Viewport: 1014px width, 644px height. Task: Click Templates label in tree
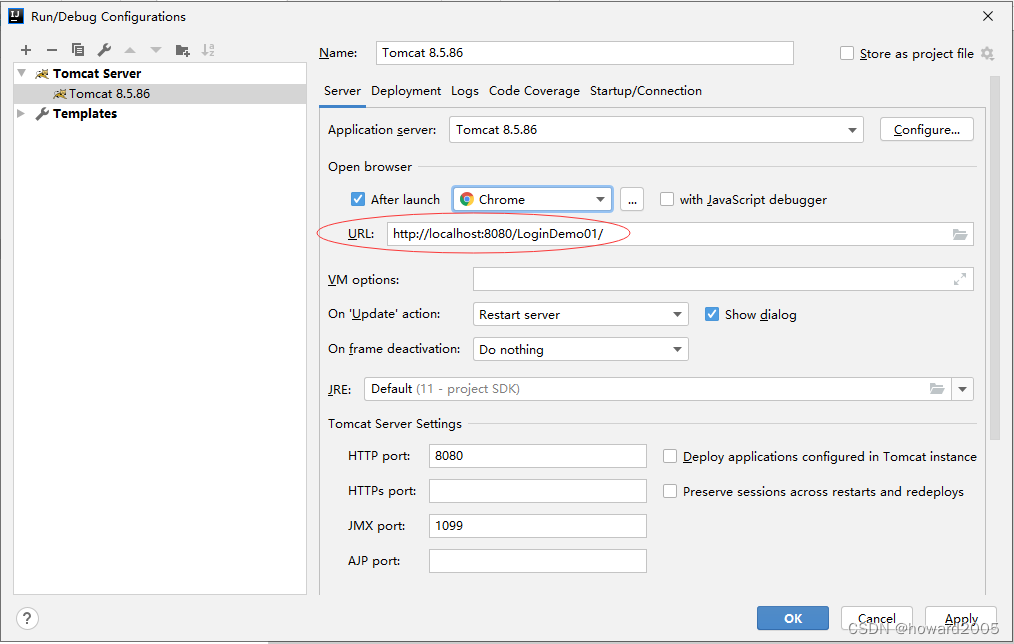(x=85, y=114)
